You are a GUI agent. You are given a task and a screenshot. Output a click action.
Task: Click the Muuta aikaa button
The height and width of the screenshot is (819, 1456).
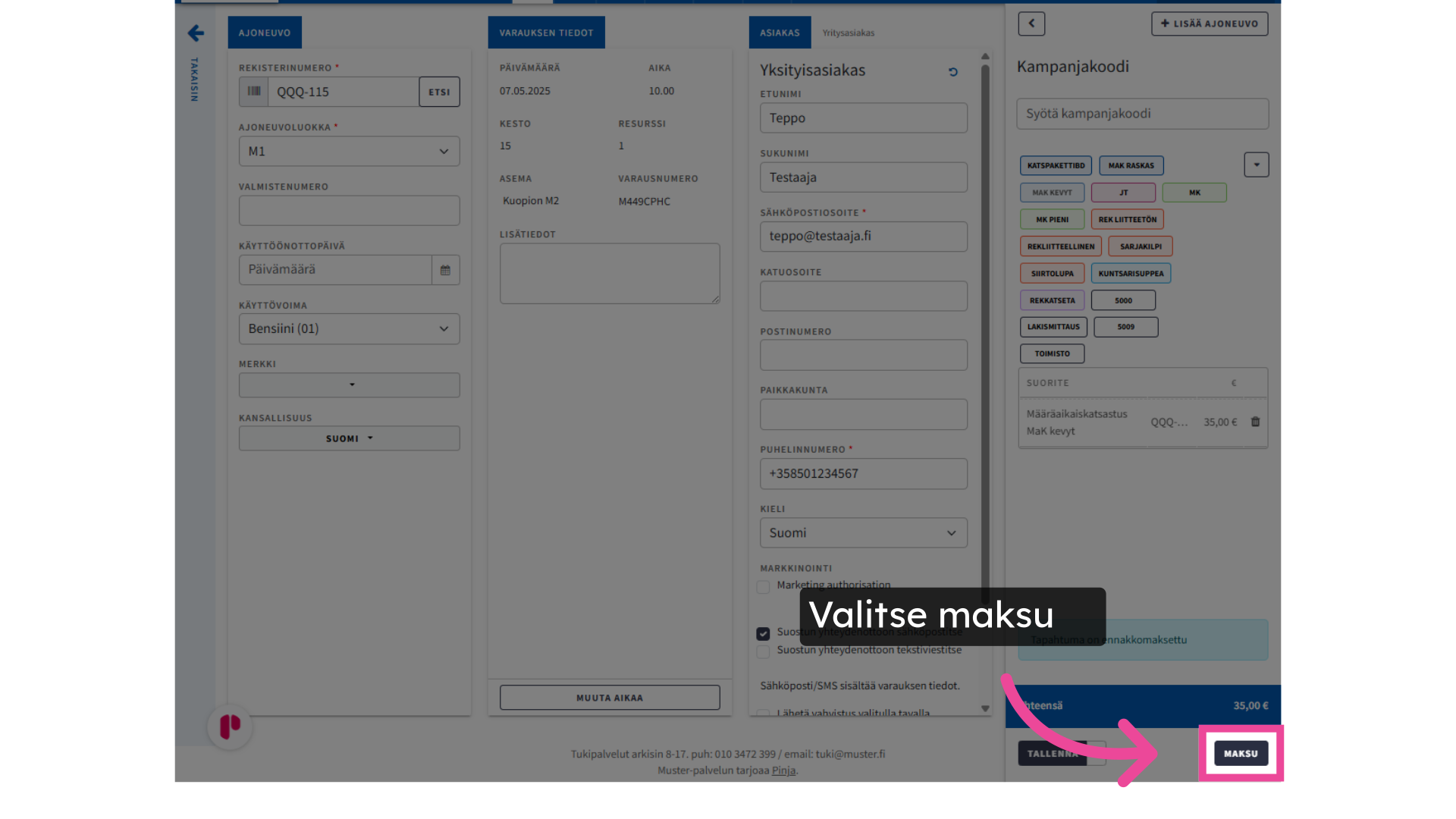pyautogui.click(x=610, y=698)
